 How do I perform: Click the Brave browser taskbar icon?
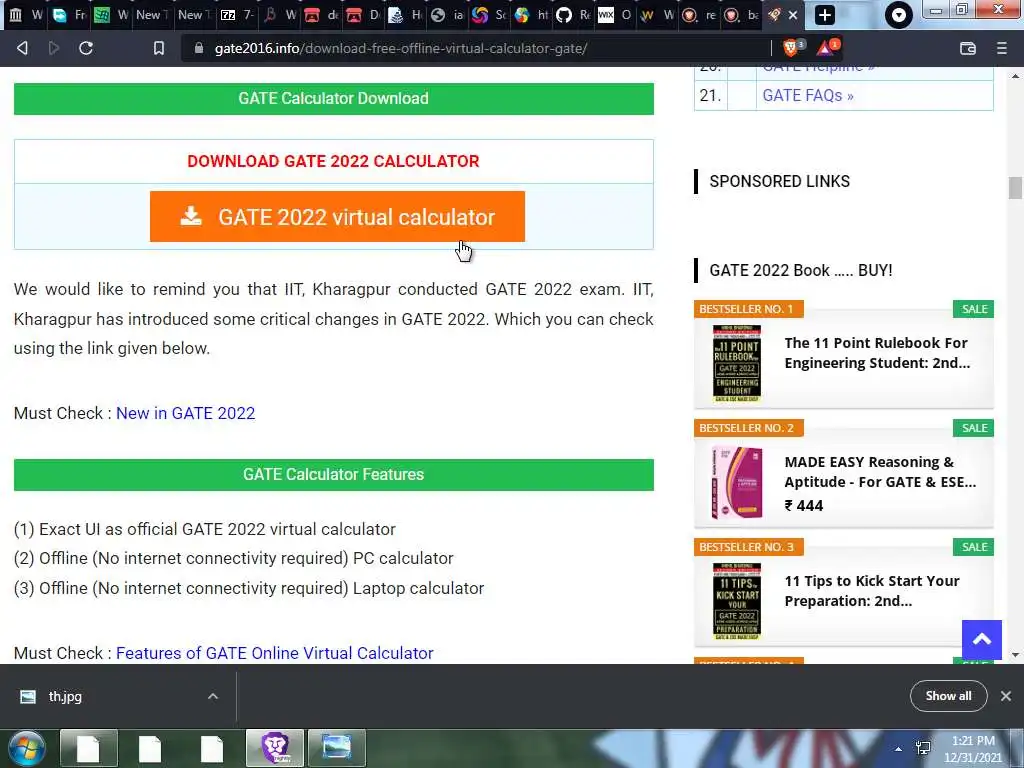coord(275,748)
